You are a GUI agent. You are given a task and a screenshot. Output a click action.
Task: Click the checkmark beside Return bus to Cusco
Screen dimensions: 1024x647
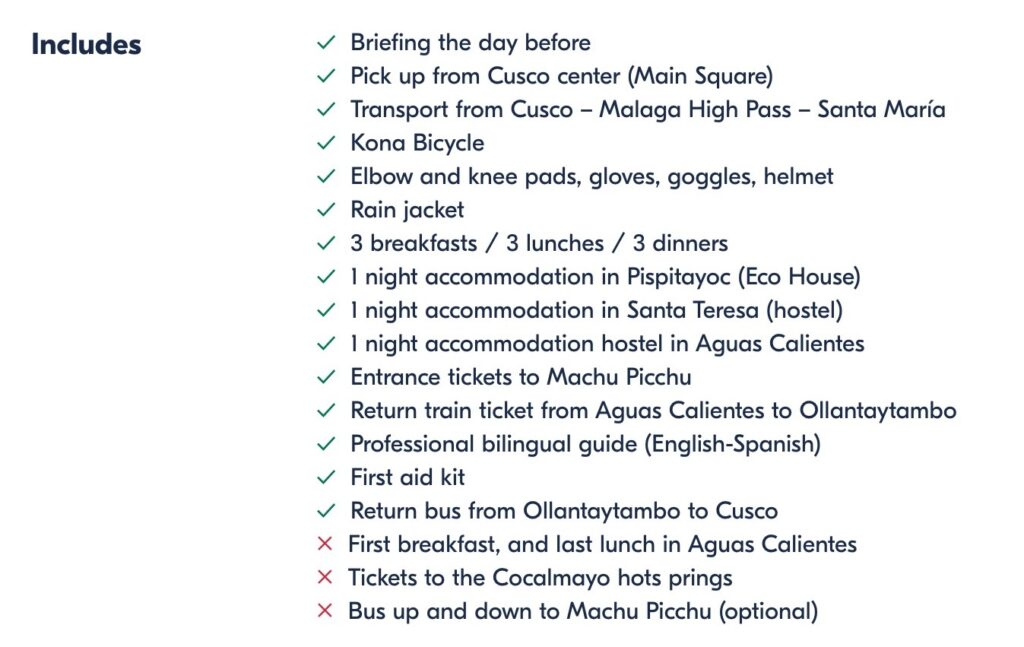325,511
